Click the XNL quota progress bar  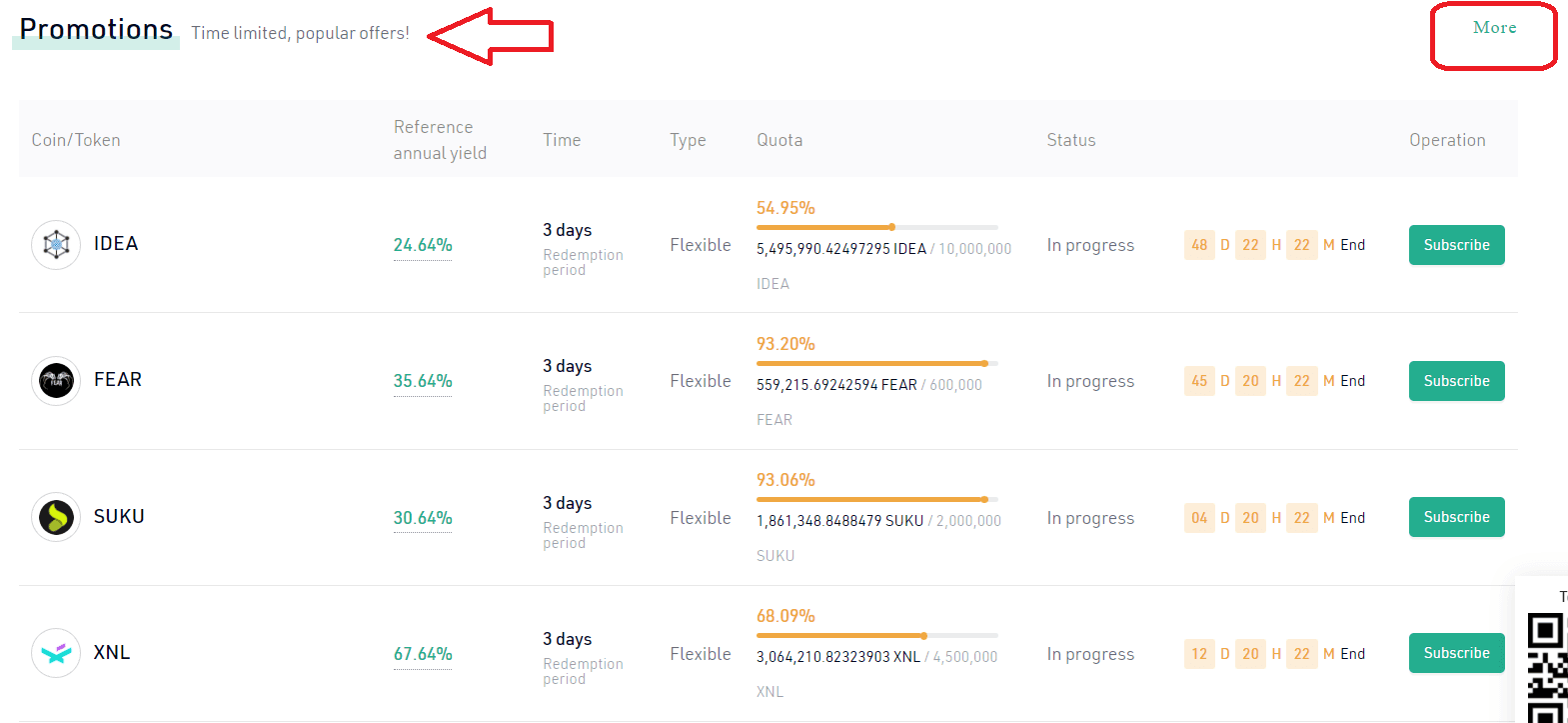point(876,635)
